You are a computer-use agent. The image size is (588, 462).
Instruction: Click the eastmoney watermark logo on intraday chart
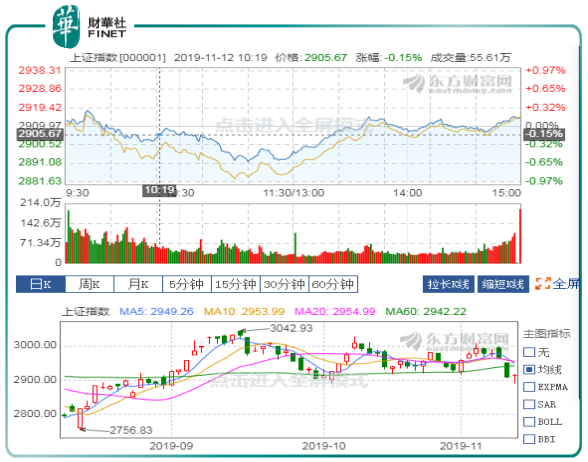click(x=457, y=83)
